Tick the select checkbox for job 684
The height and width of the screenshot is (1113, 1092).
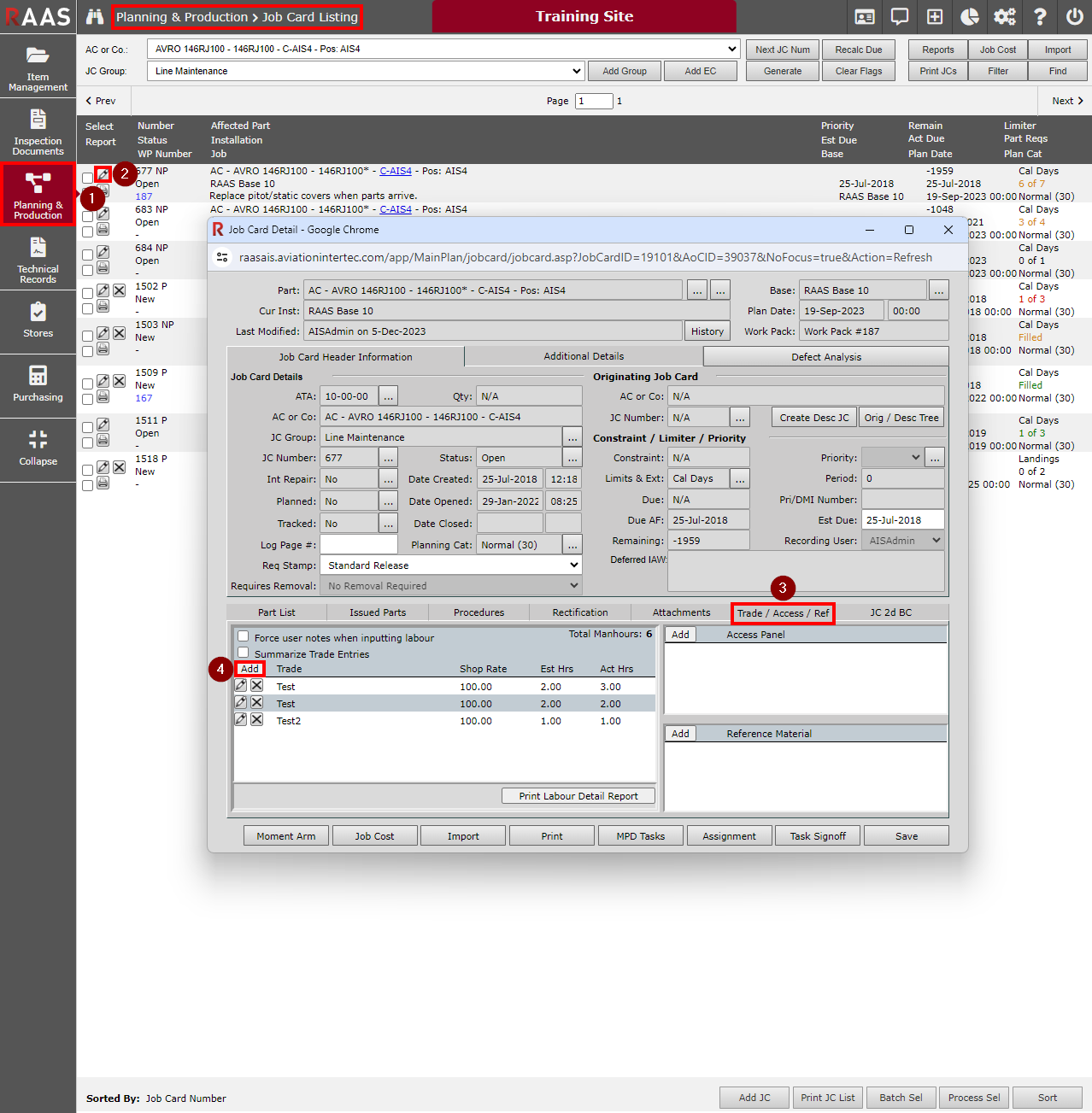point(88,255)
